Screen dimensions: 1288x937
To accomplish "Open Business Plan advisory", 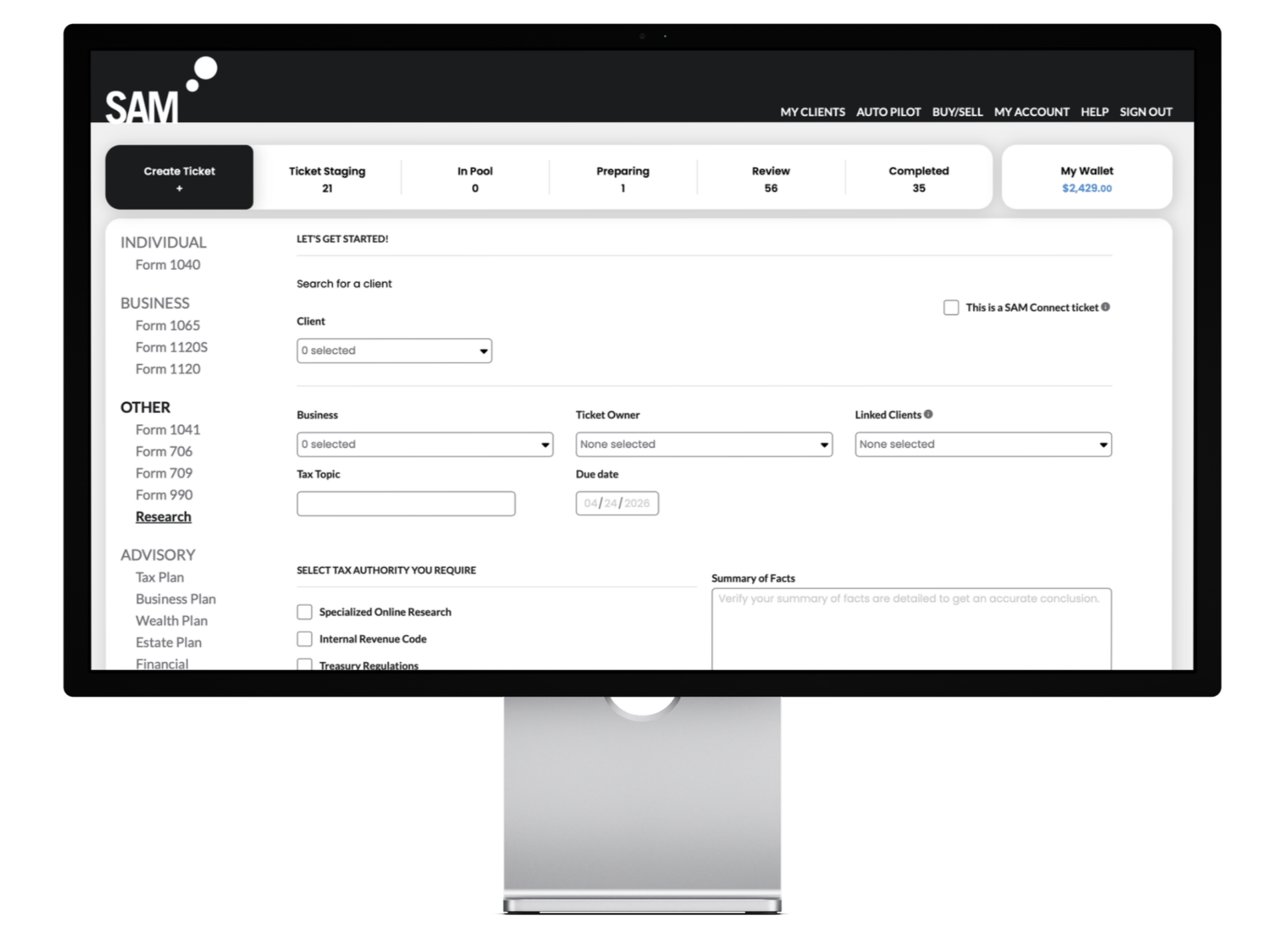I will coord(176,599).
